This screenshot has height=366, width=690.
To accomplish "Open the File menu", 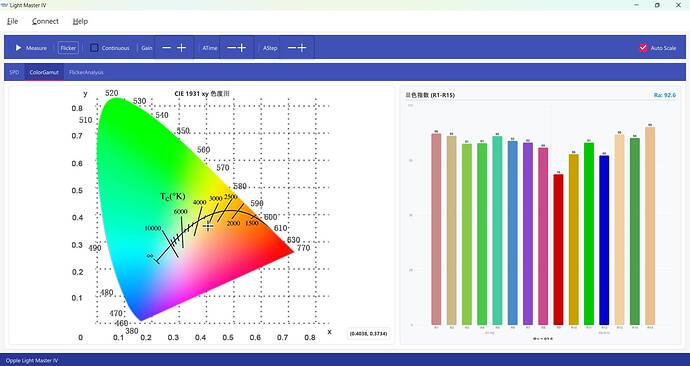I will 13,21.
